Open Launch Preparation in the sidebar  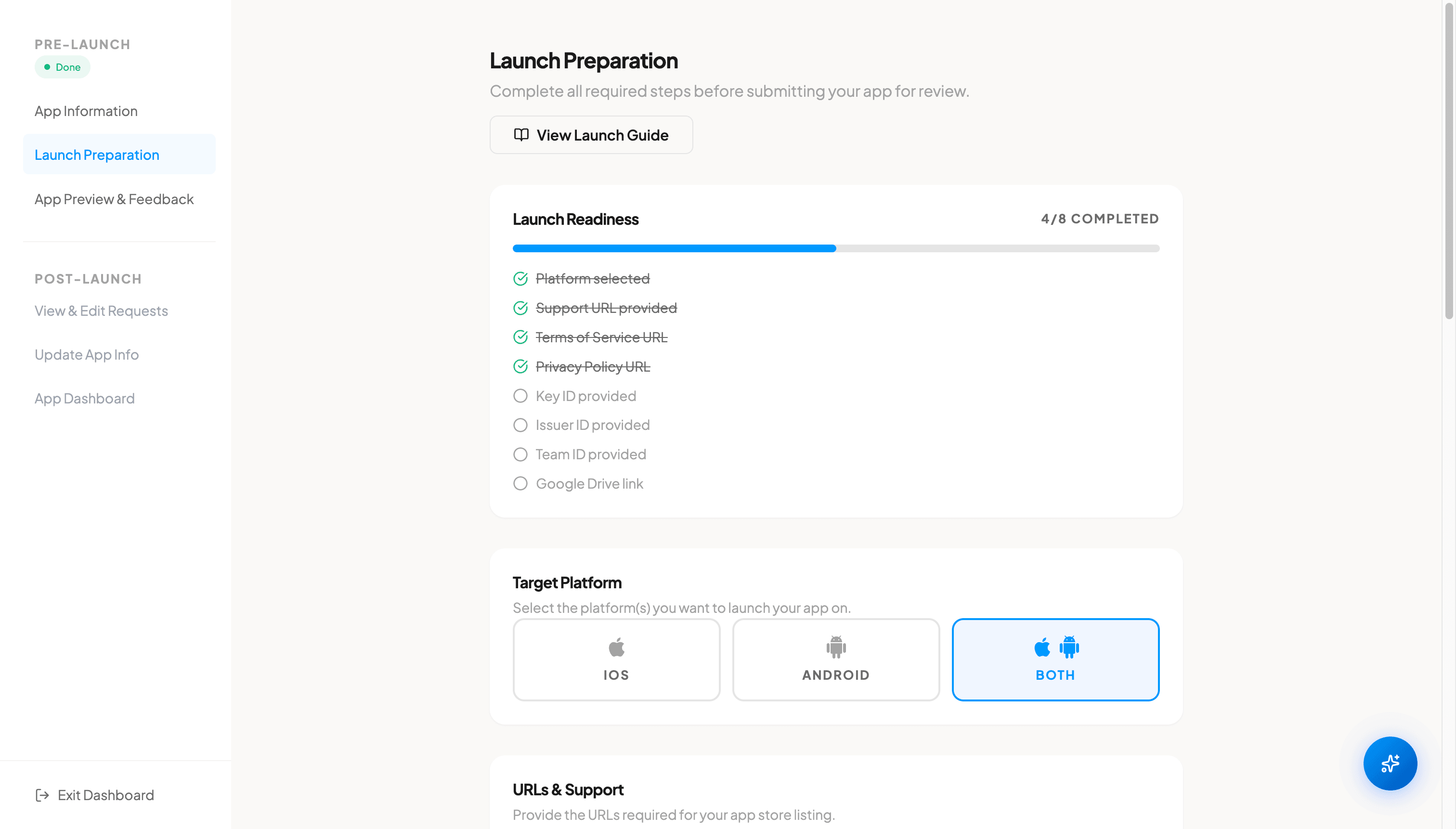click(x=119, y=155)
